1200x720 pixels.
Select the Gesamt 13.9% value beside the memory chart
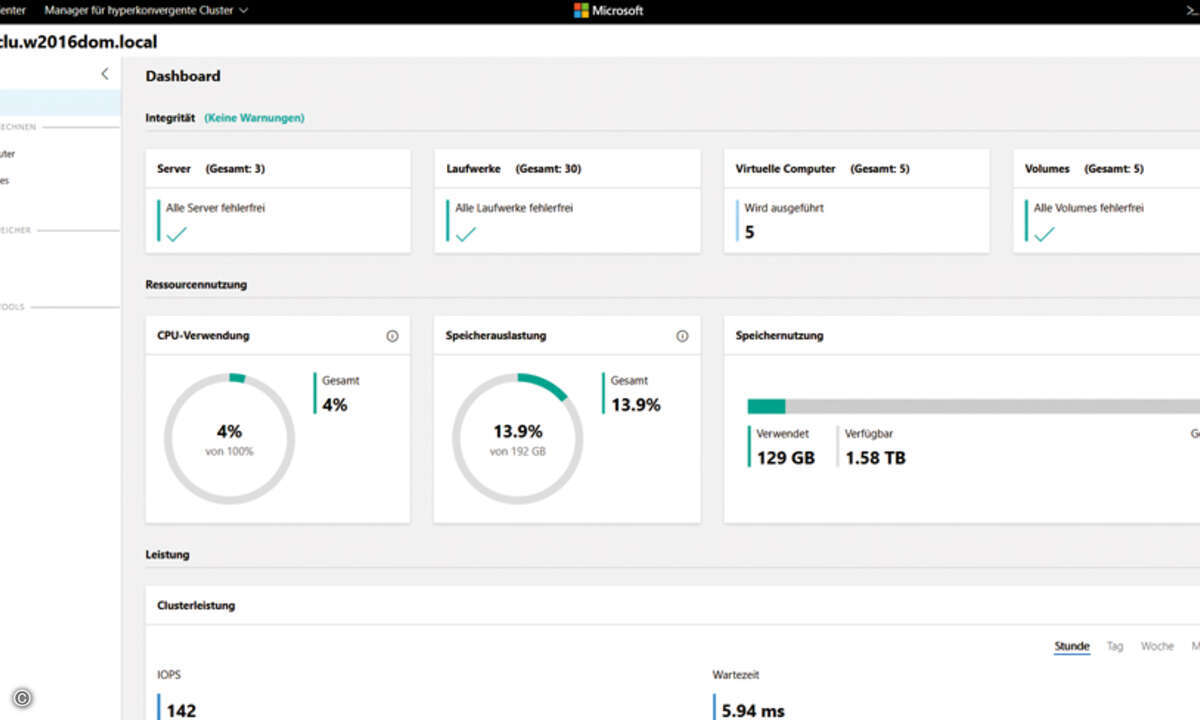pos(633,394)
